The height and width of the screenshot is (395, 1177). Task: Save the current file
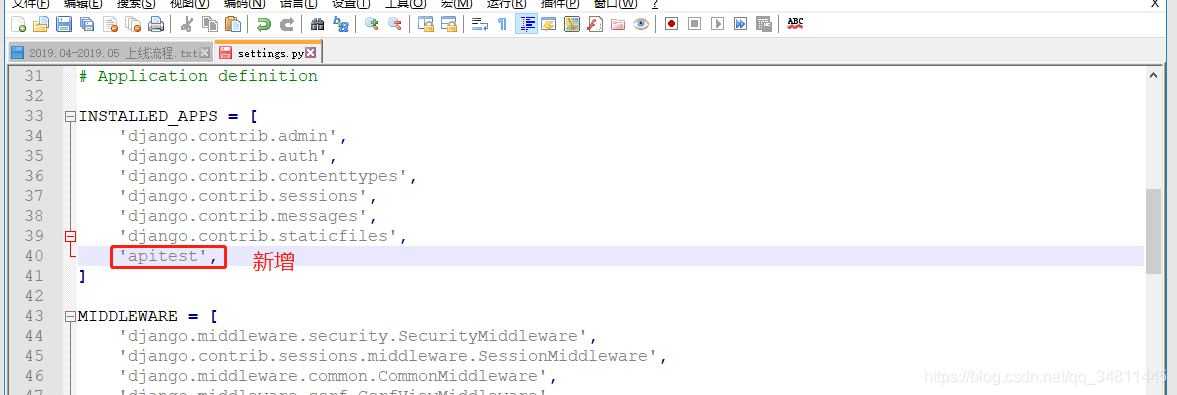coord(64,24)
